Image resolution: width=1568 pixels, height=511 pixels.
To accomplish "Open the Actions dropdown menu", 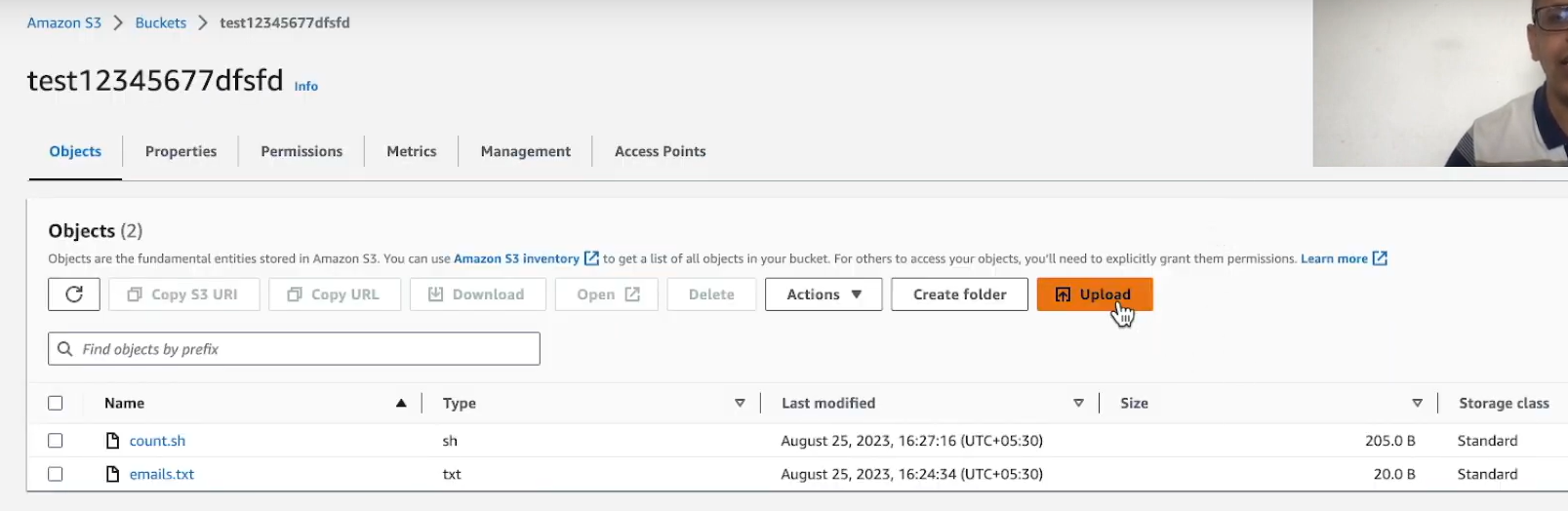I will 824,295.
